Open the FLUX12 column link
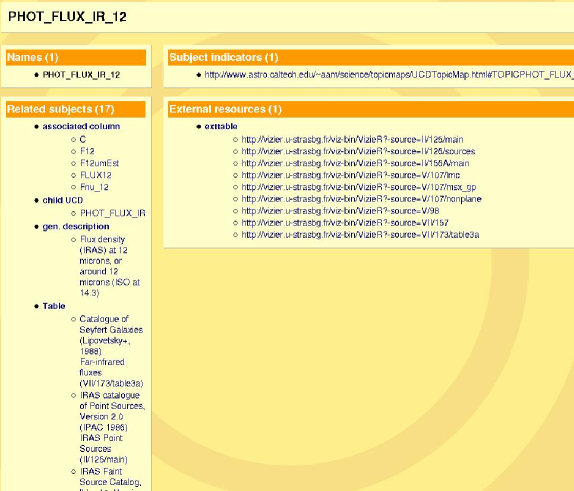Screen dimensions: 574x491 (x=96, y=175)
